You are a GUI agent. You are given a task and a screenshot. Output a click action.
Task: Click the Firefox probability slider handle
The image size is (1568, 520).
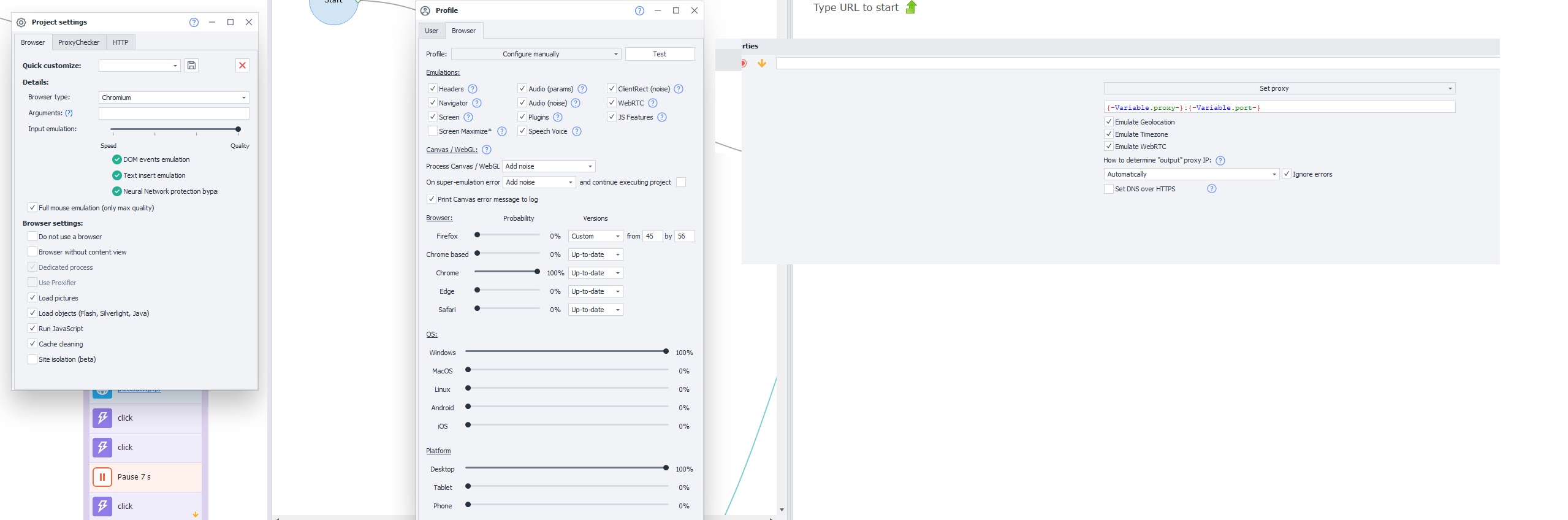478,235
